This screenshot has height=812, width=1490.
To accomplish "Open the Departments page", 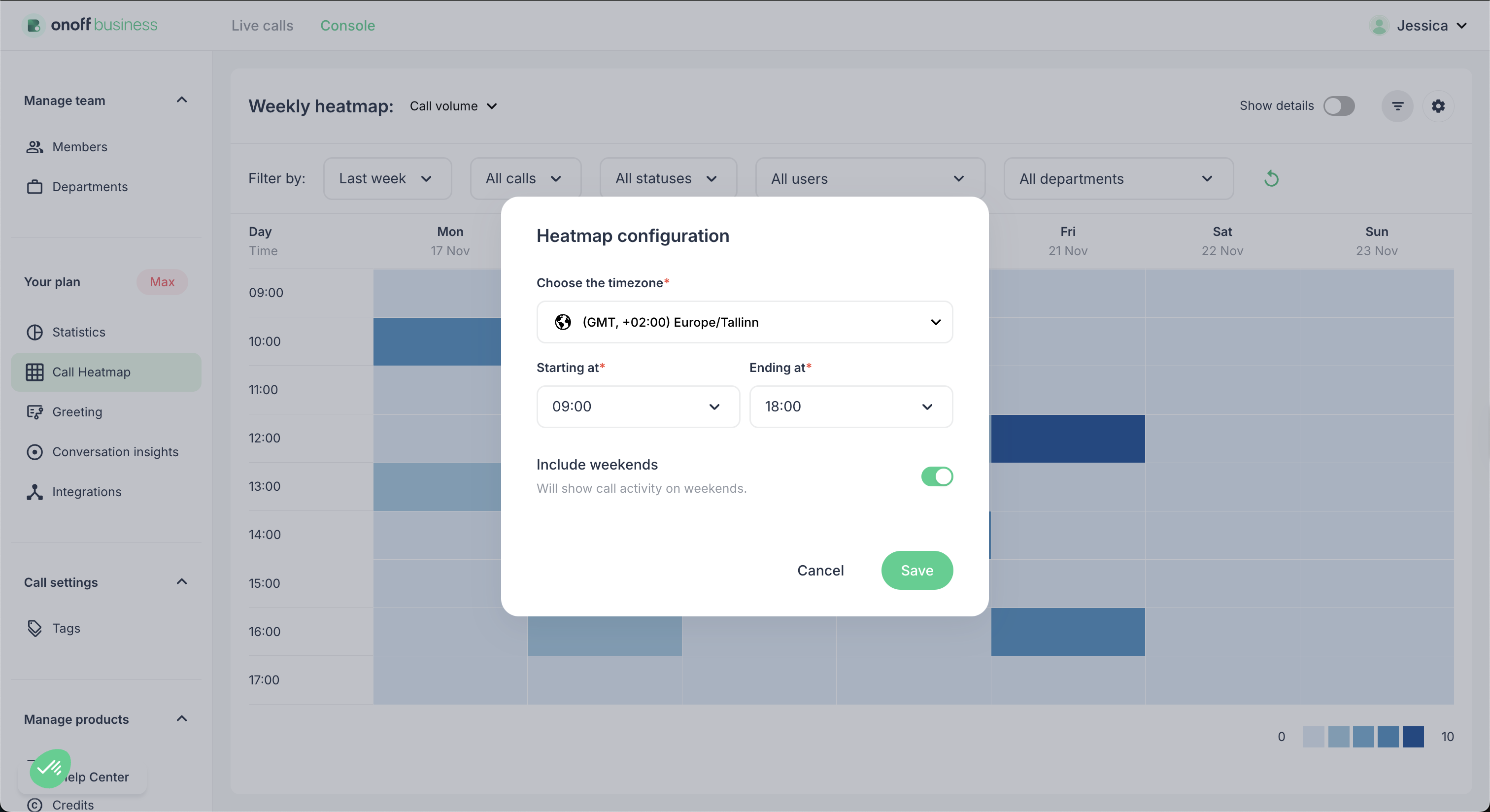I will pos(106,187).
